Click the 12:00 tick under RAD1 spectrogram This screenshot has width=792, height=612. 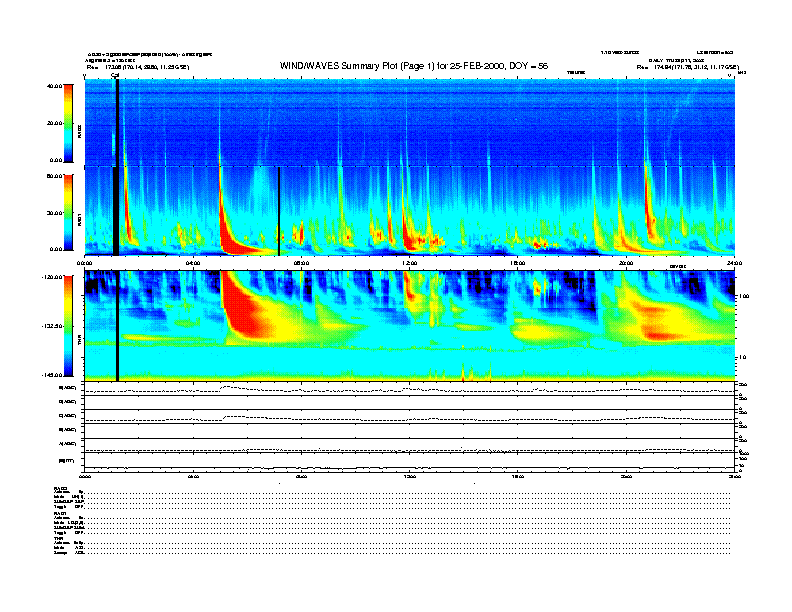(x=410, y=263)
